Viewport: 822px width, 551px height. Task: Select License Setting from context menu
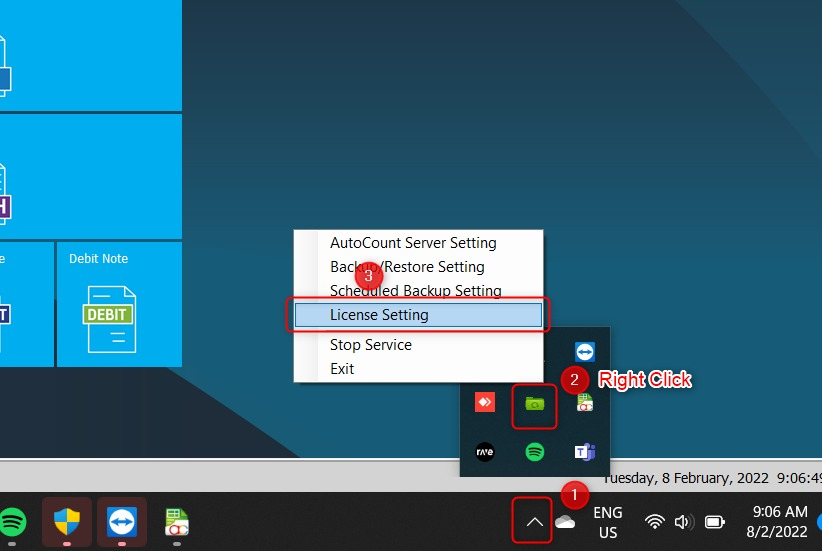click(418, 315)
